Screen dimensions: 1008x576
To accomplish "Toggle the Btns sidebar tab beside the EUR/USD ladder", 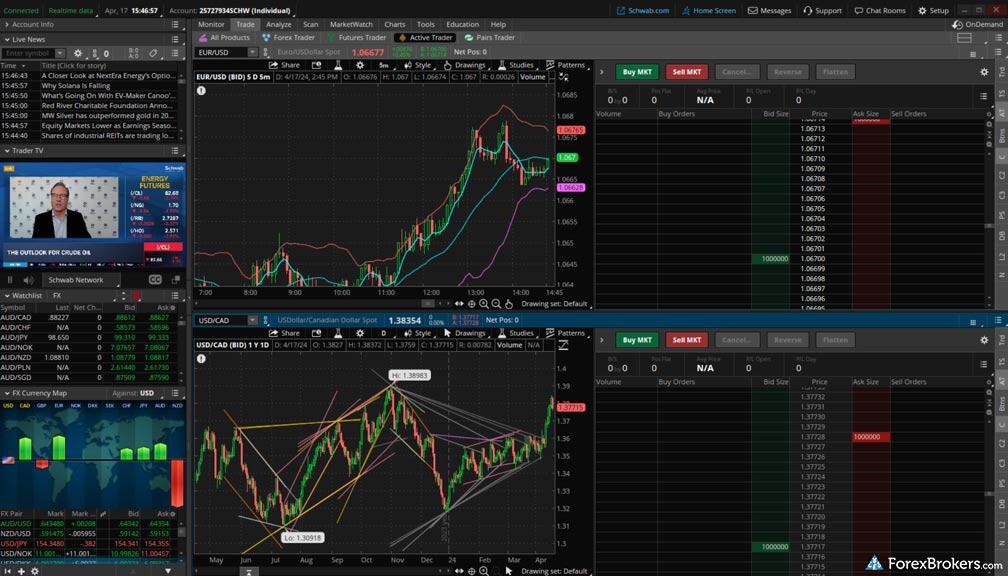I will click(1002, 135).
